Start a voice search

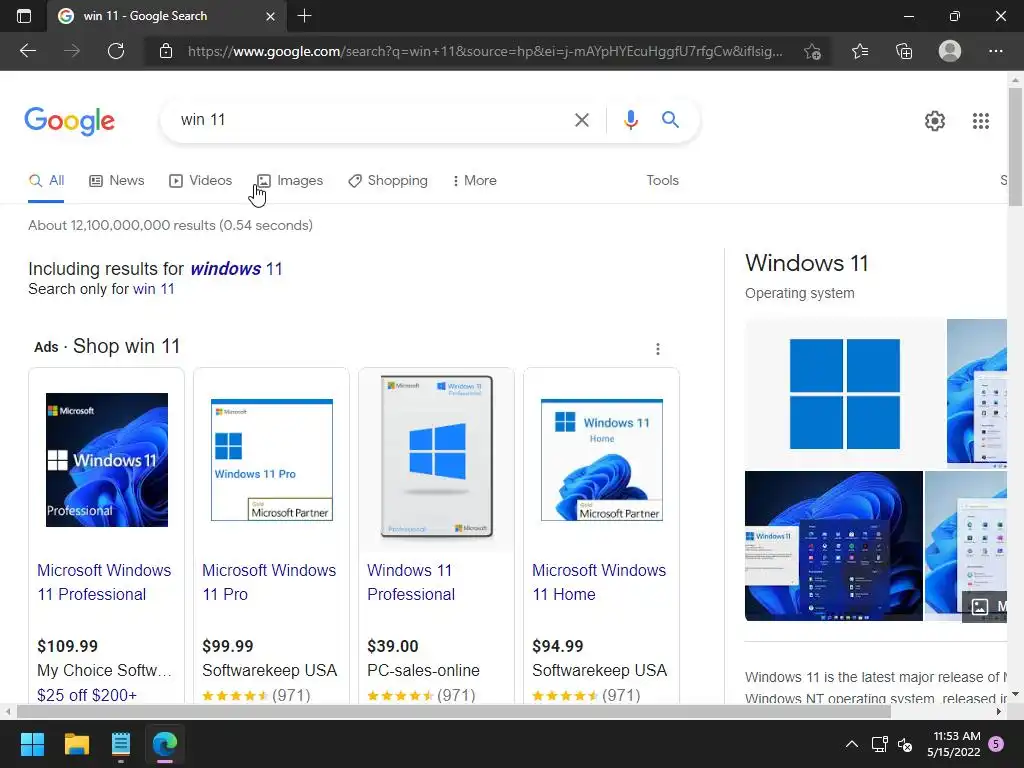[630, 120]
